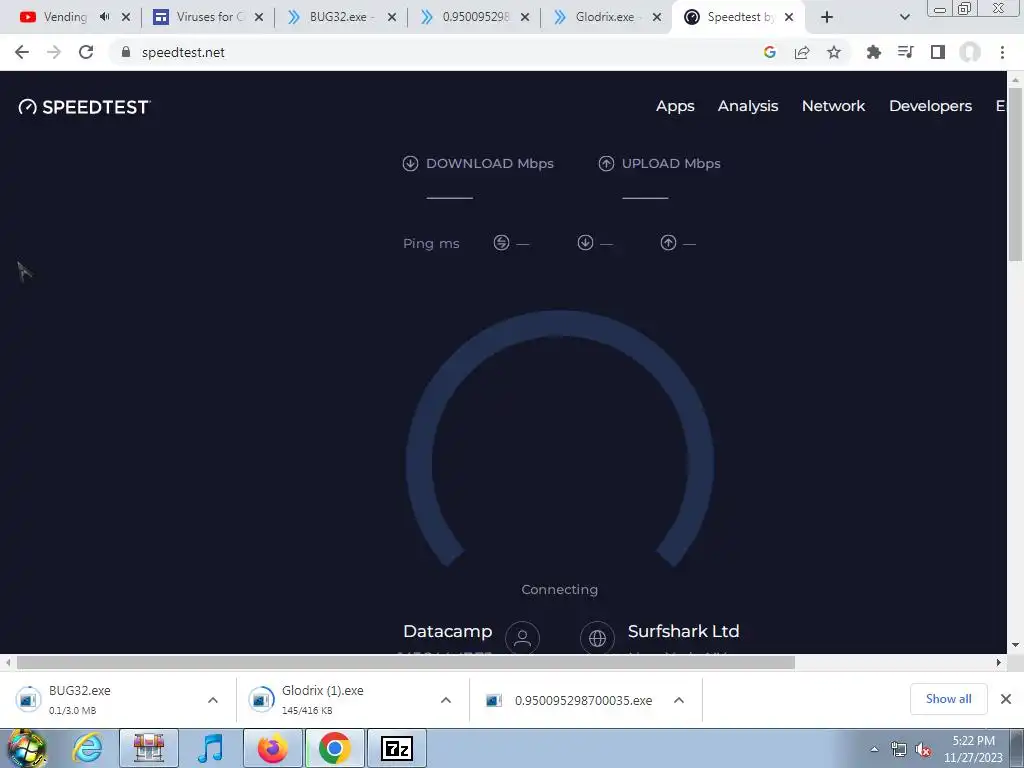This screenshot has height=768, width=1024.
Task: Bookmark this page with the star icon
Action: (x=834, y=52)
